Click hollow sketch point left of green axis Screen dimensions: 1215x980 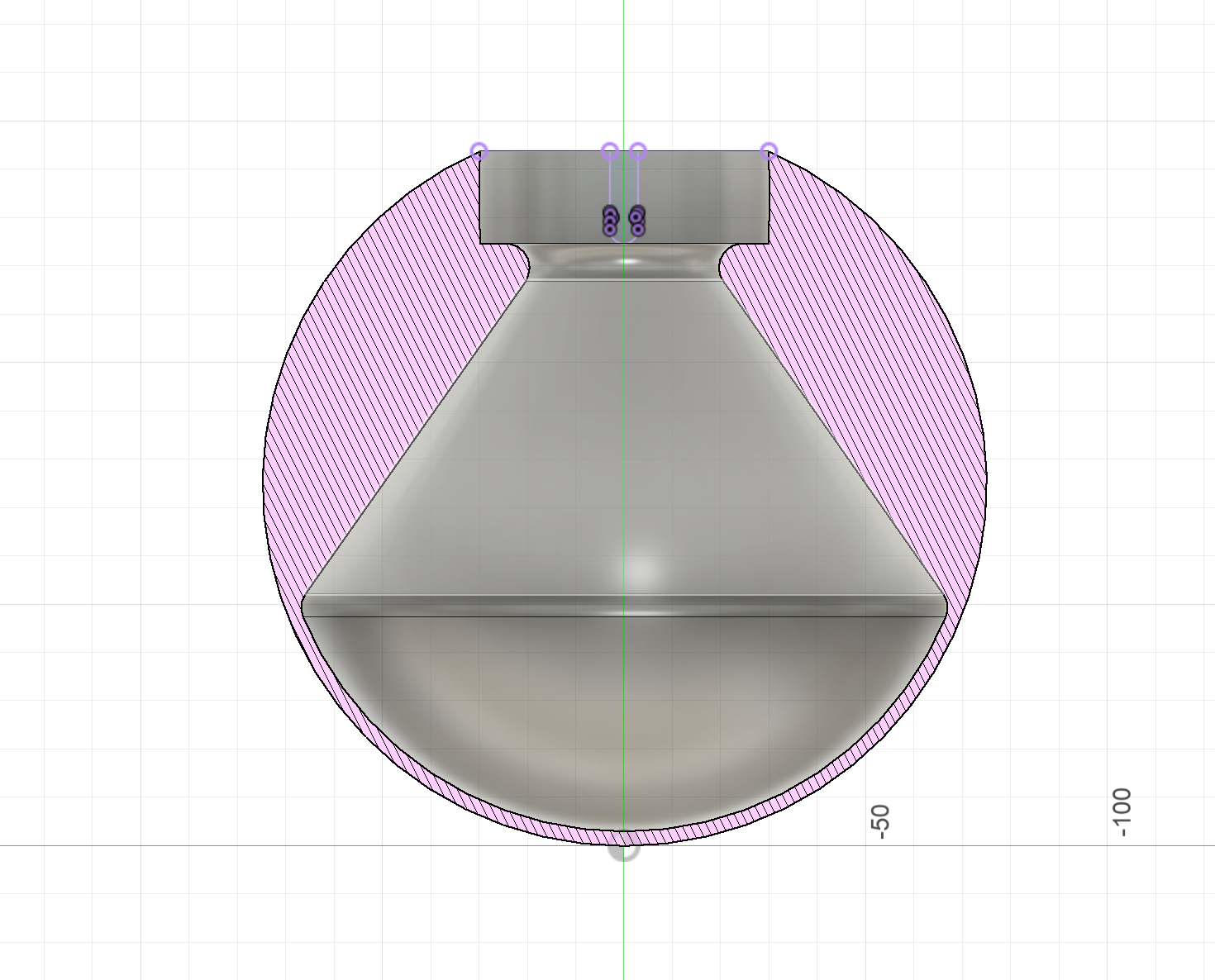pos(610,151)
